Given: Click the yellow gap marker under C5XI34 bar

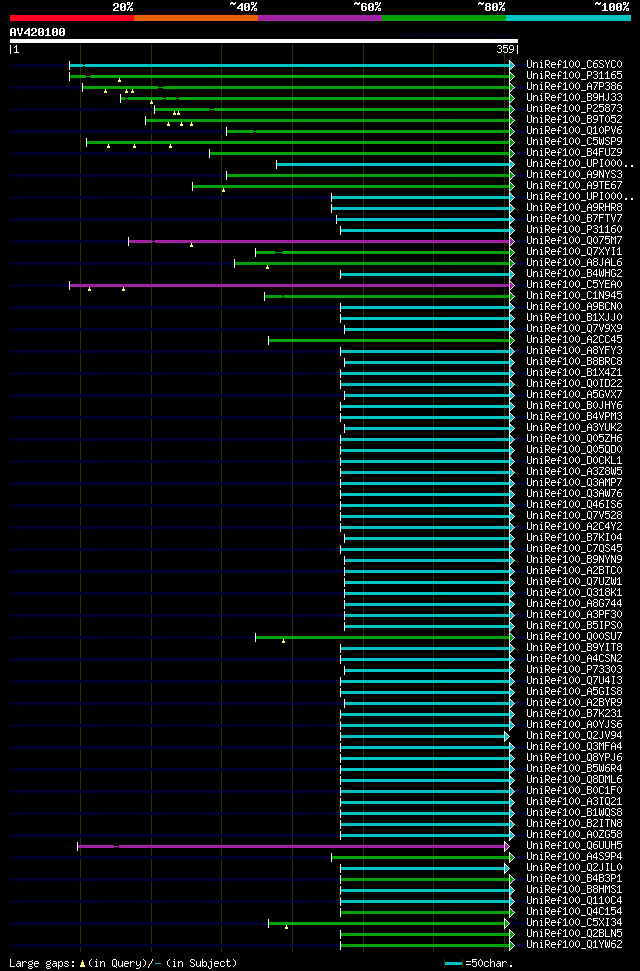Looking at the screenshot, I should point(286,928).
